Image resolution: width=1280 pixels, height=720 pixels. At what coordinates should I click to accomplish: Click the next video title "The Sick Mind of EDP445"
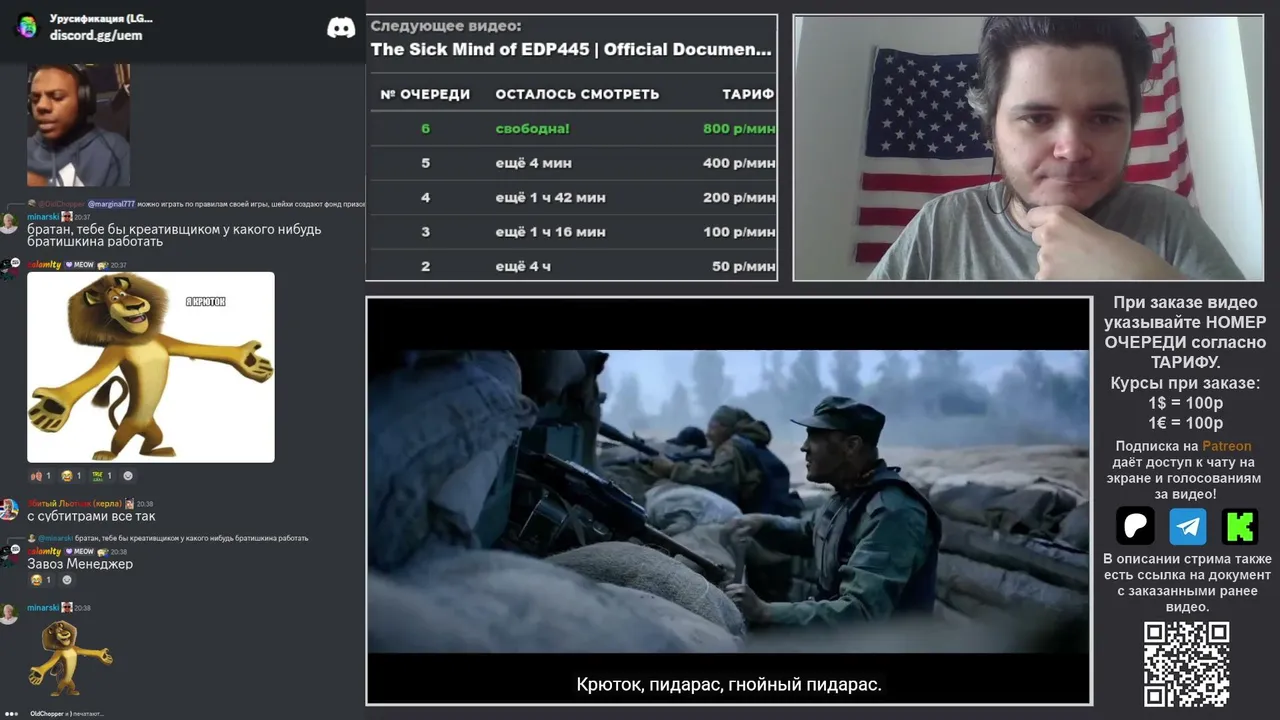571,49
